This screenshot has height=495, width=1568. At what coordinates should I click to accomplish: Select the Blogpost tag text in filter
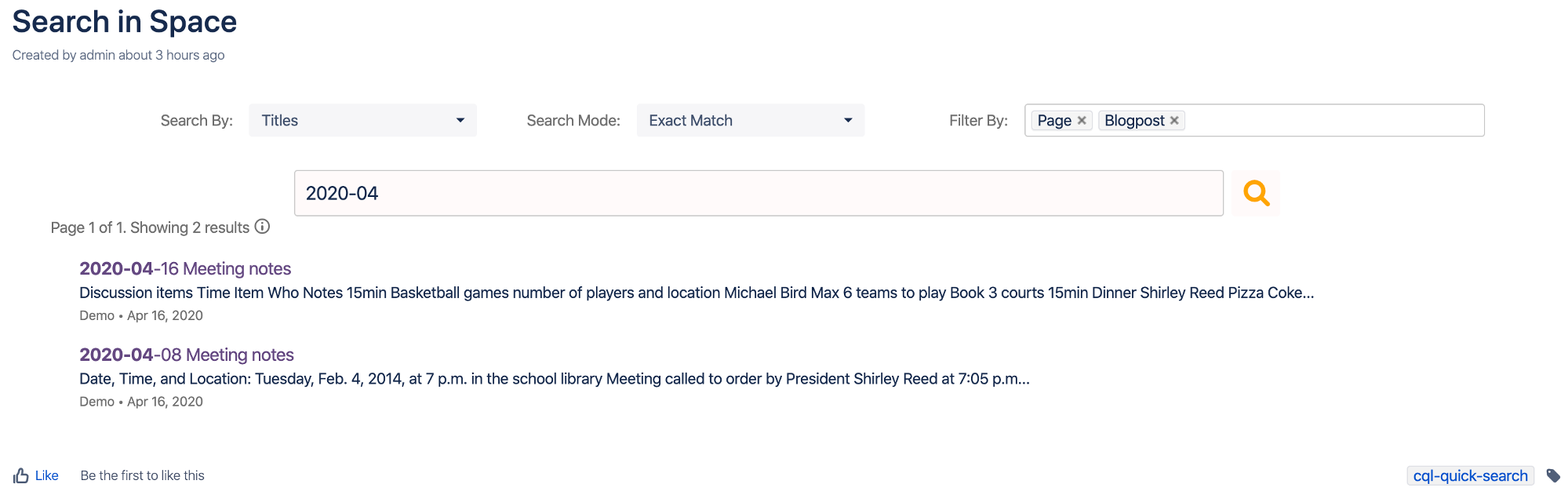point(1134,120)
